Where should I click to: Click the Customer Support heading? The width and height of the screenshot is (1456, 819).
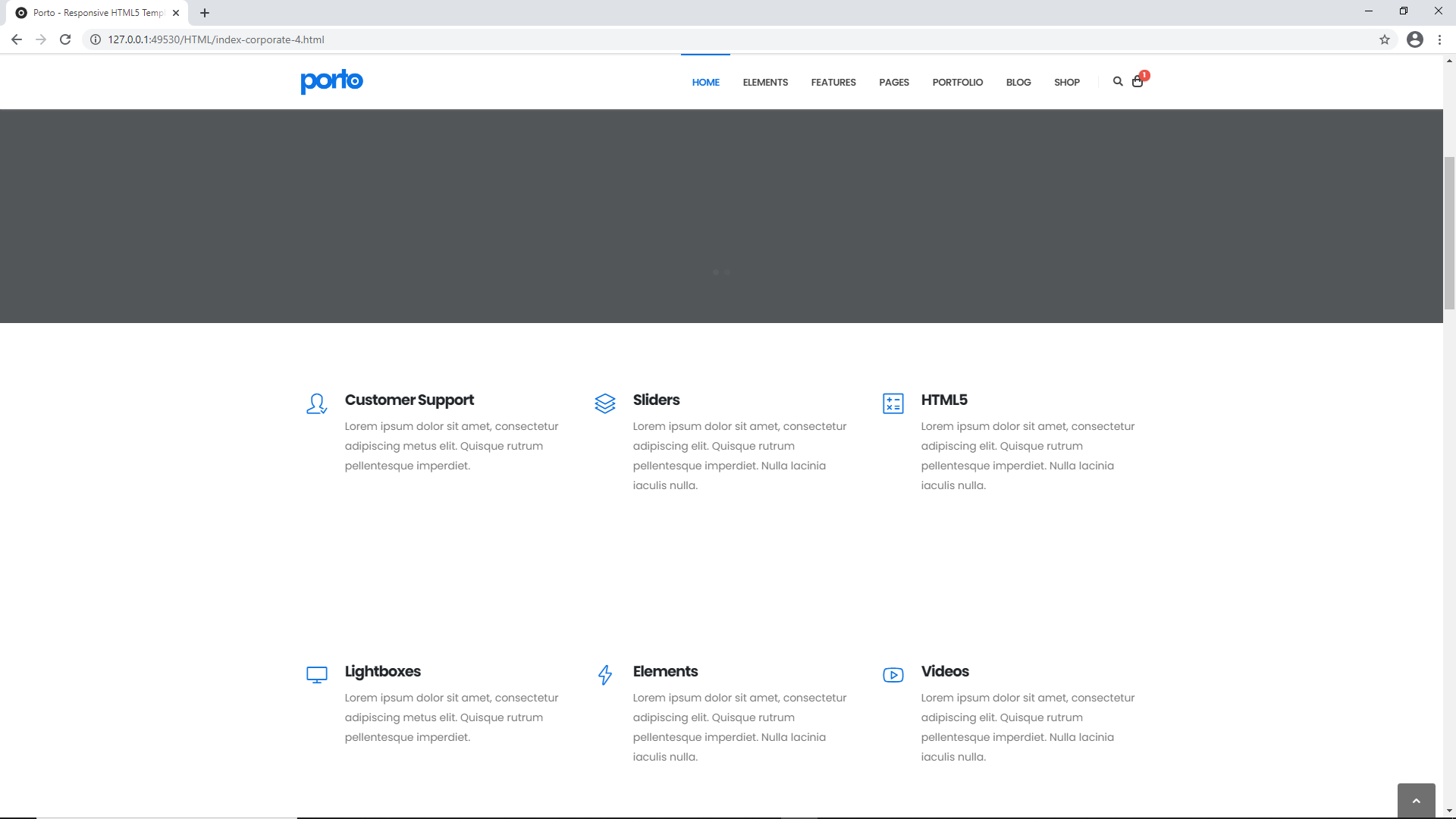(409, 400)
